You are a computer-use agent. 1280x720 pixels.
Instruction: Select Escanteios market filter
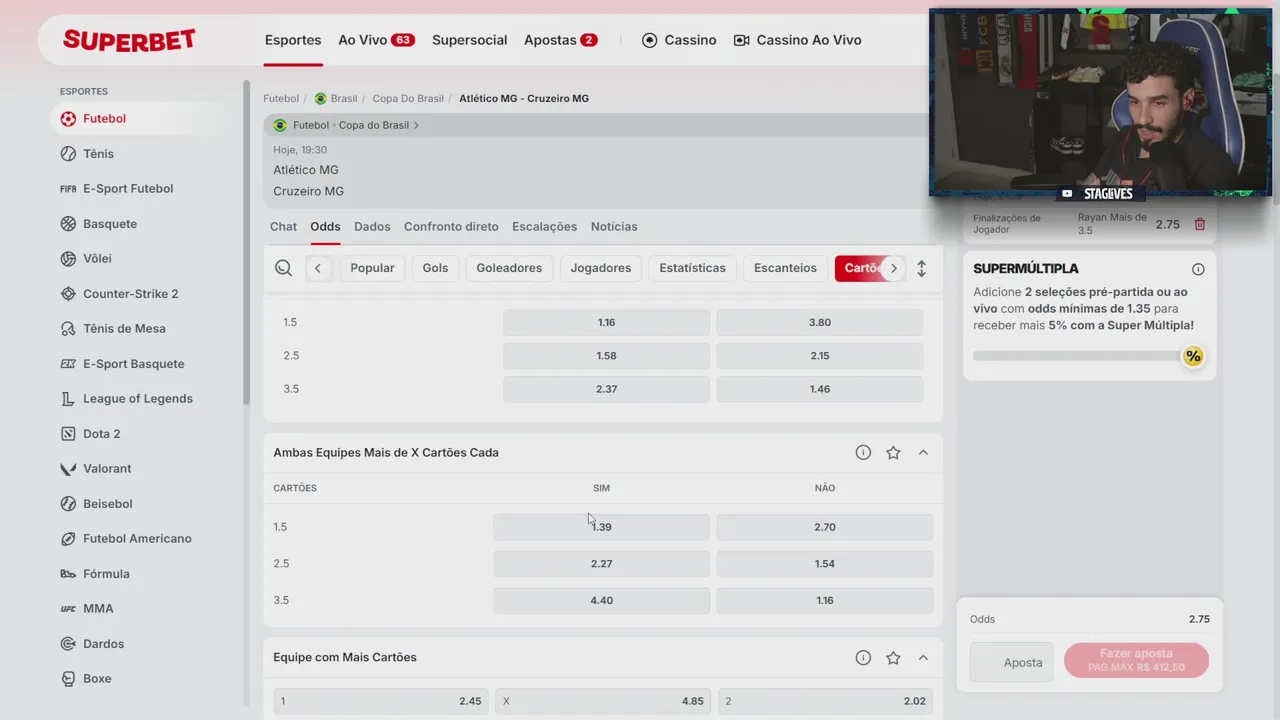coord(785,268)
